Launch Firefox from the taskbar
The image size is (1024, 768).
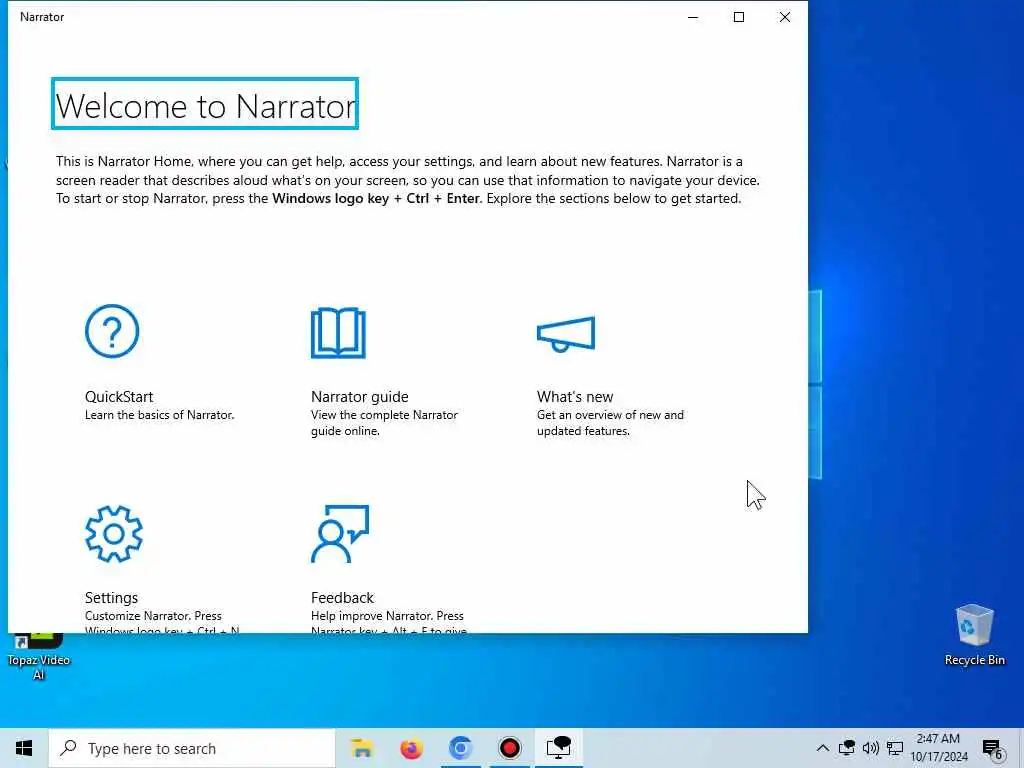coord(411,748)
